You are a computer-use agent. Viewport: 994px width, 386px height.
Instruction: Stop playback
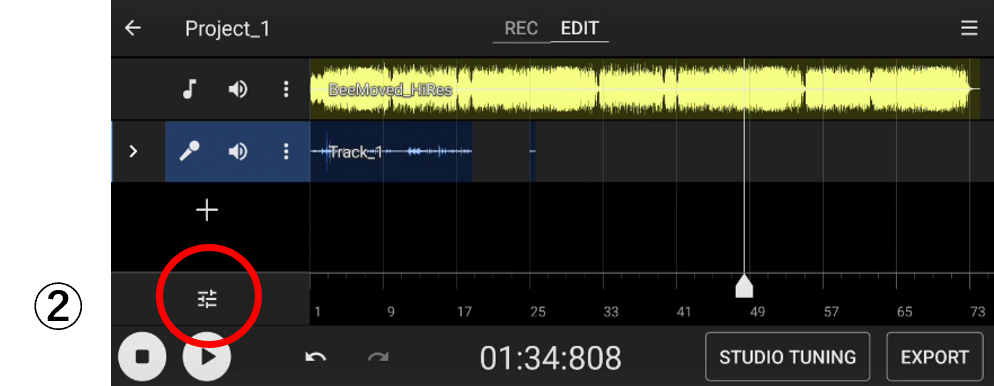(x=143, y=357)
